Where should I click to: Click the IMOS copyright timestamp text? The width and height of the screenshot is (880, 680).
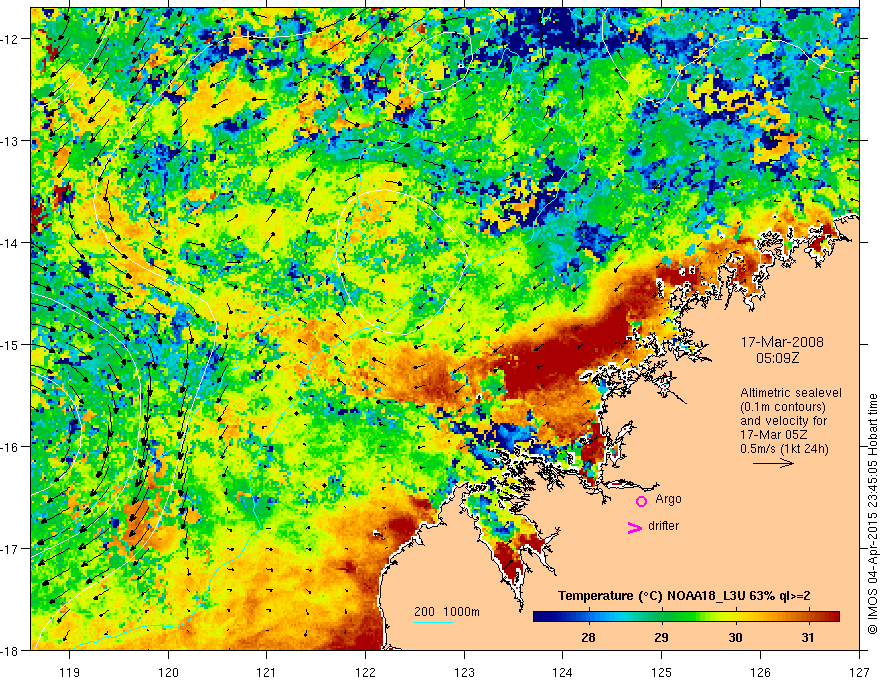point(872,514)
